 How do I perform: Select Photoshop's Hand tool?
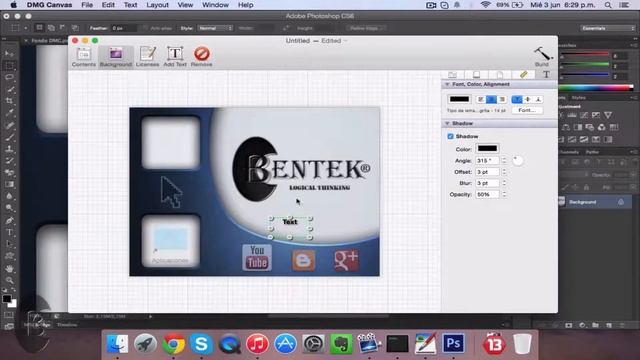coord(9,269)
